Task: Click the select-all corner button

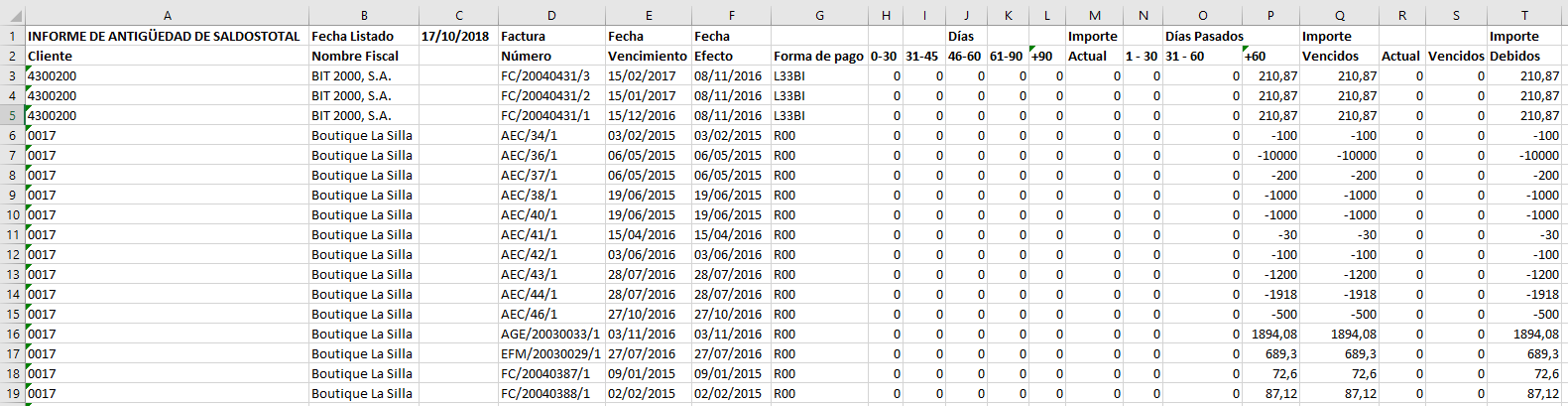Action: [12, 15]
